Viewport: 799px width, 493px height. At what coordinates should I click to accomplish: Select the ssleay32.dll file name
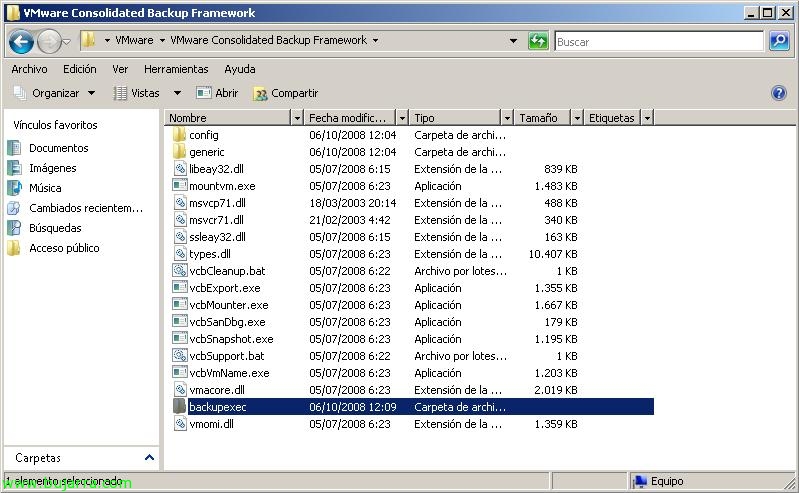click(218, 237)
